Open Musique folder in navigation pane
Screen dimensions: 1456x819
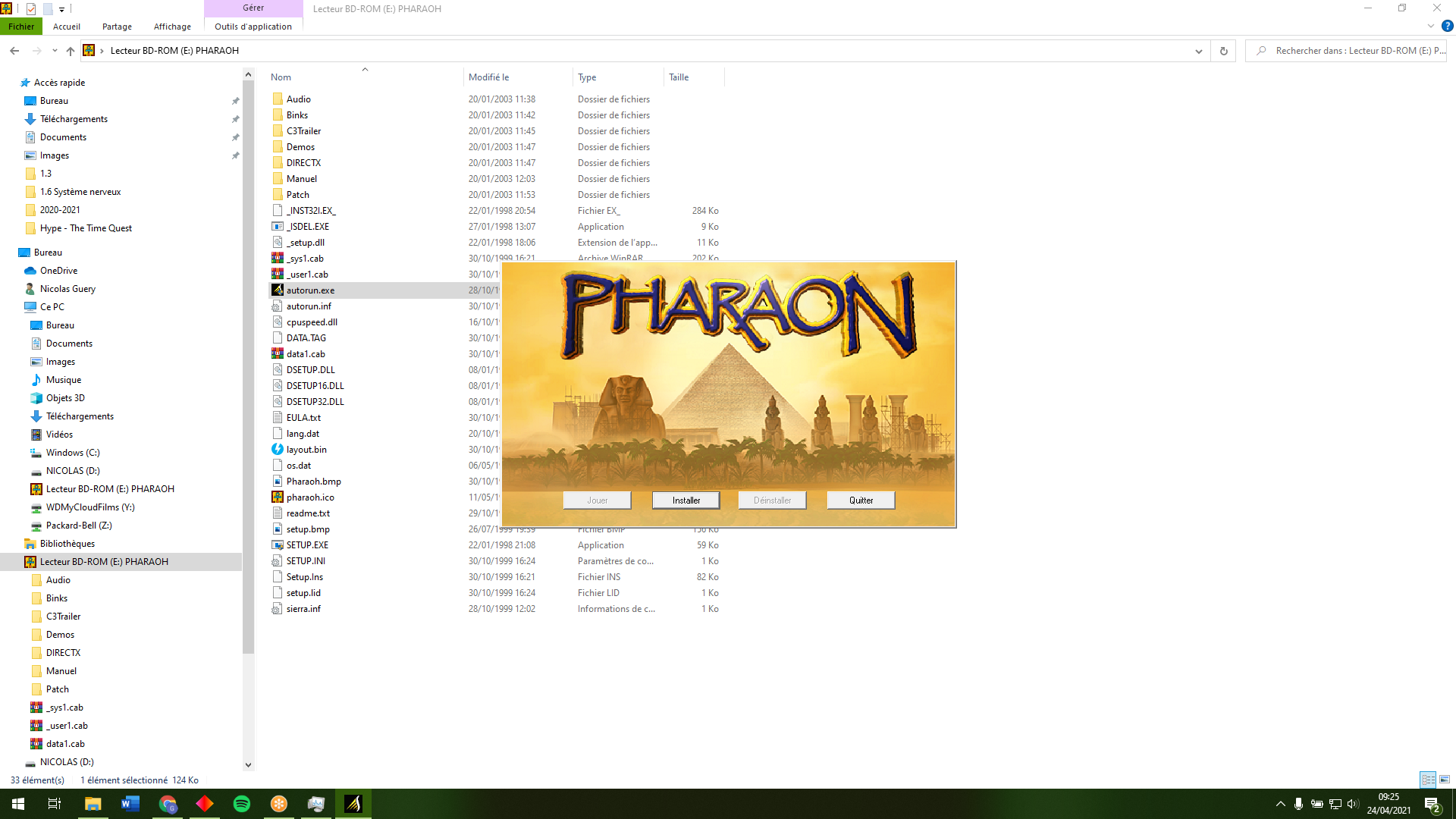point(64,380)
